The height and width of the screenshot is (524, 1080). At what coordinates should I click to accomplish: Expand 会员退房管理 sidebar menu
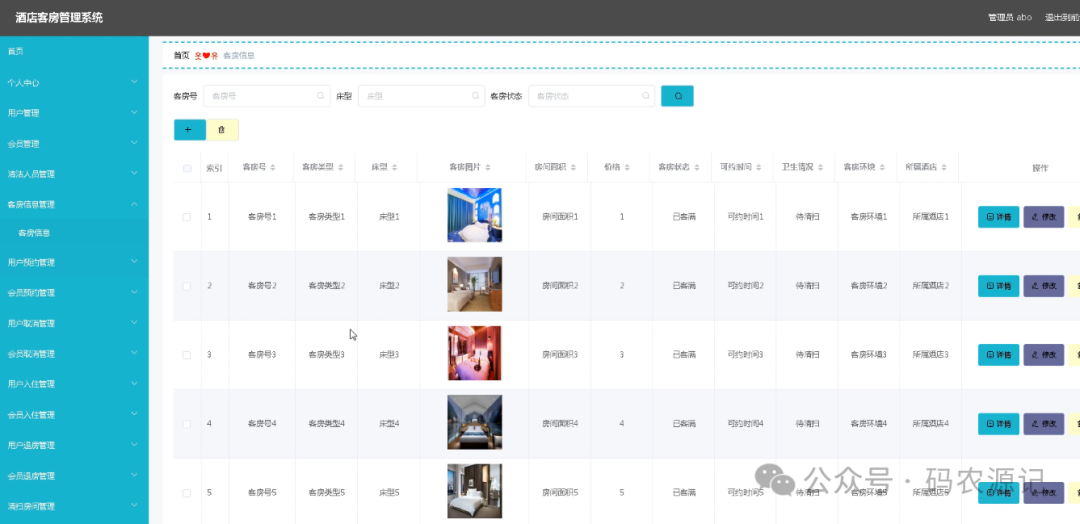coord(74,476)
